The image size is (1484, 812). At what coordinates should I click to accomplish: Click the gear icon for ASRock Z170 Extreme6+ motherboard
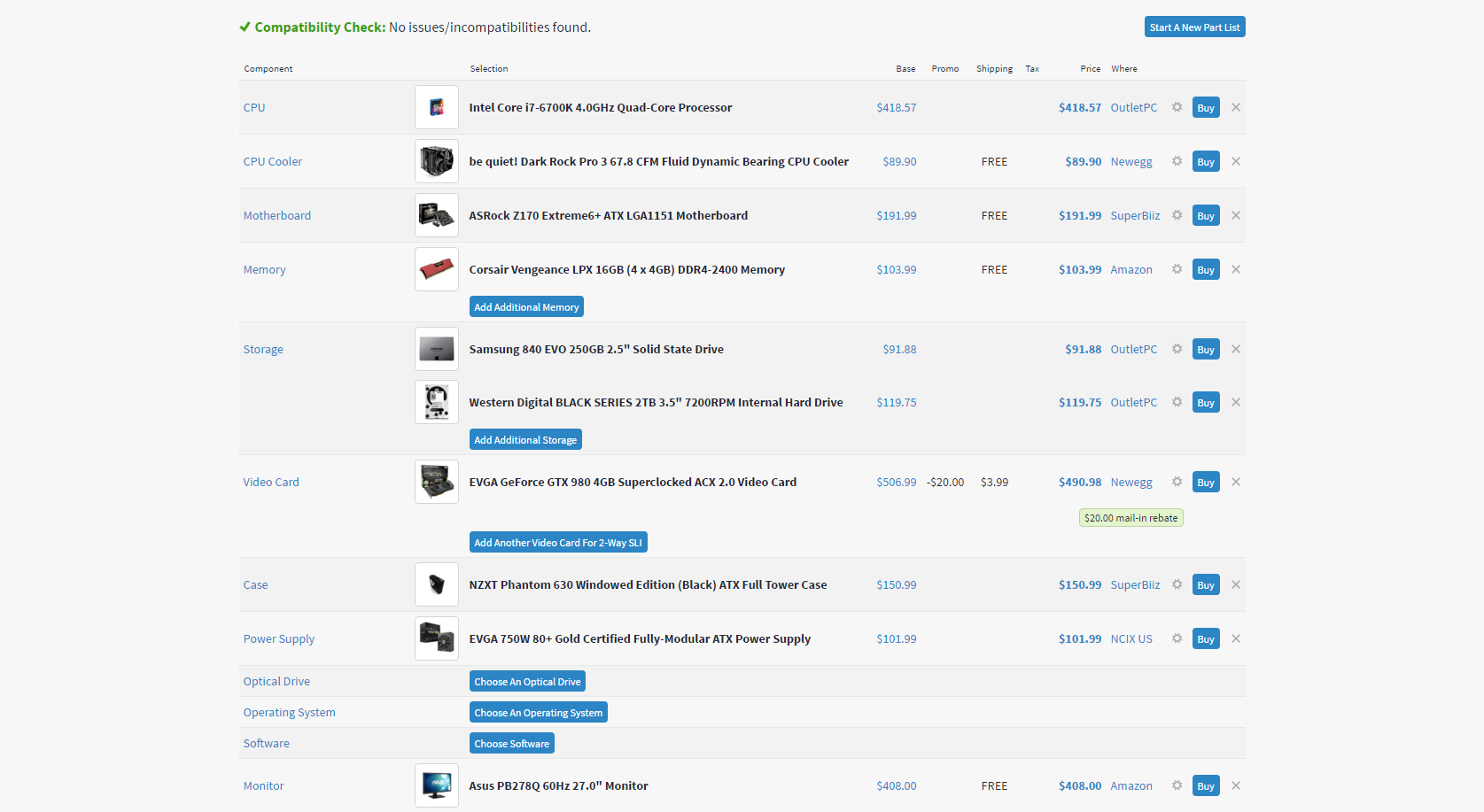pos(1177,215)
